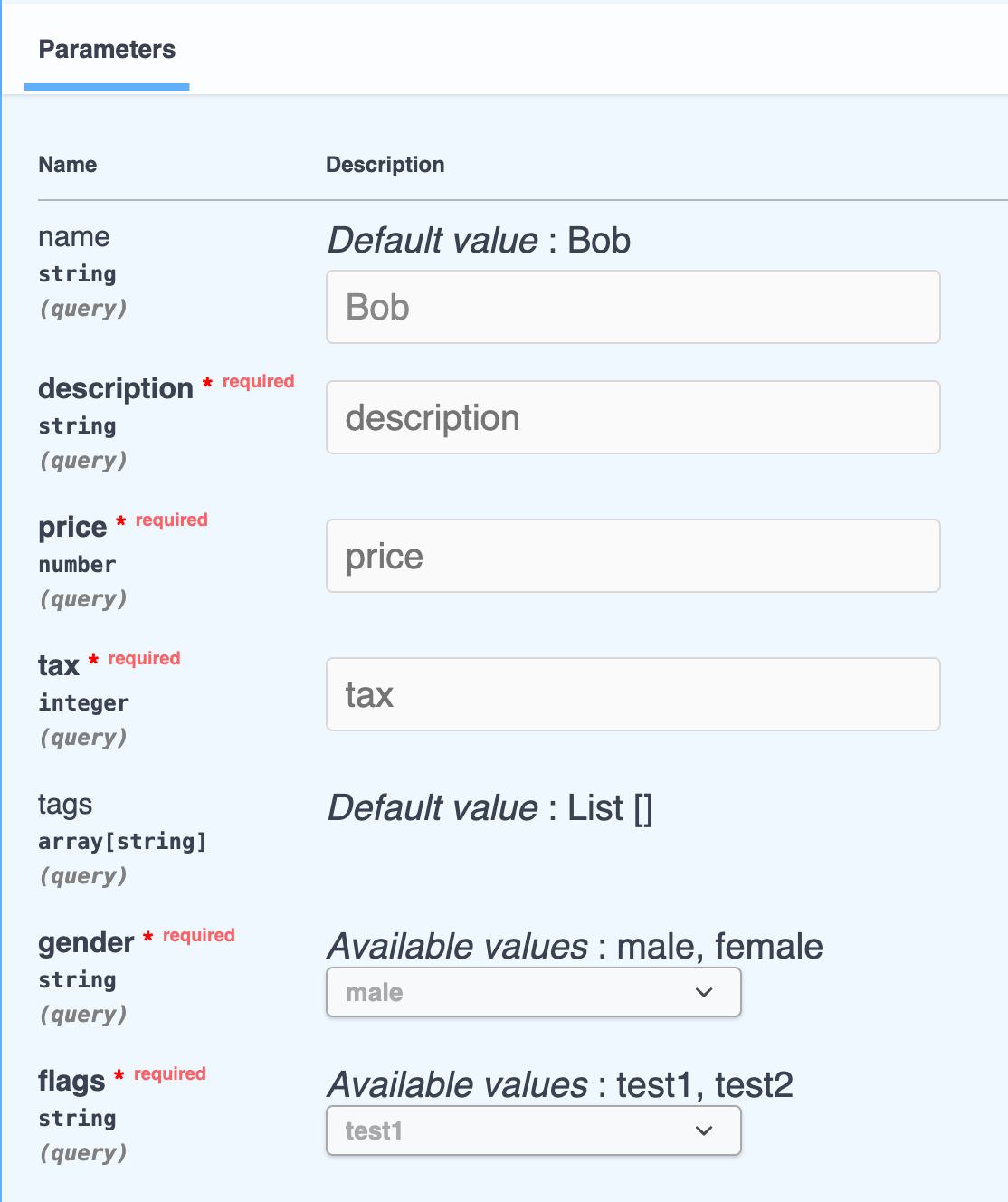Viewport: 1008px width, 1202px height.
Task: Click the bold 'price' parameter label
Action: [72, 528]
